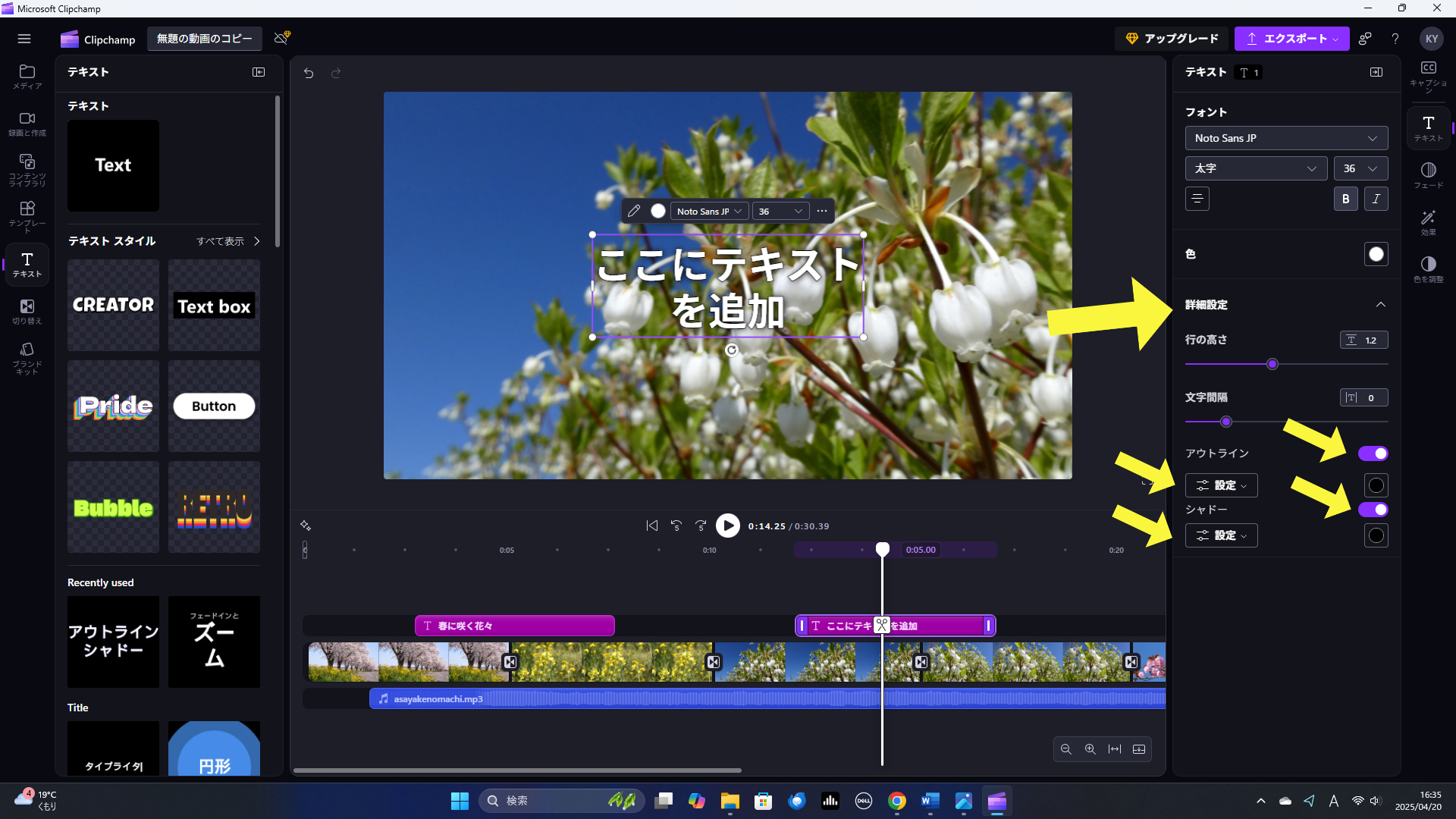Open the Brand kit (ブランドキット) tab
This screenshot has height=819, width=1456.
[27, 357]
